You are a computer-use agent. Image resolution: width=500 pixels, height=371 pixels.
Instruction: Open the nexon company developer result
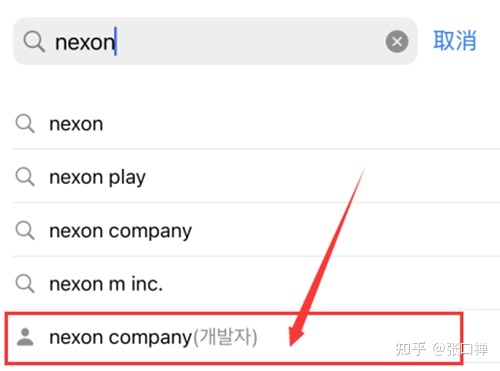pos(234,337)
